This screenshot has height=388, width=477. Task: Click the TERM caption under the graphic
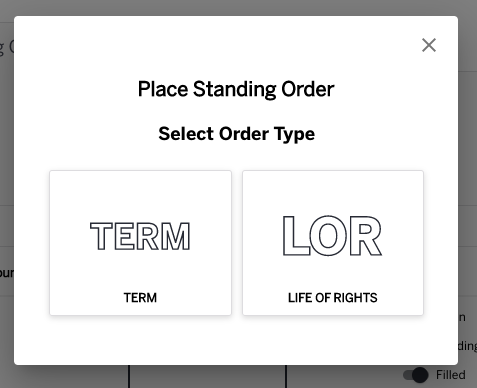140,298
